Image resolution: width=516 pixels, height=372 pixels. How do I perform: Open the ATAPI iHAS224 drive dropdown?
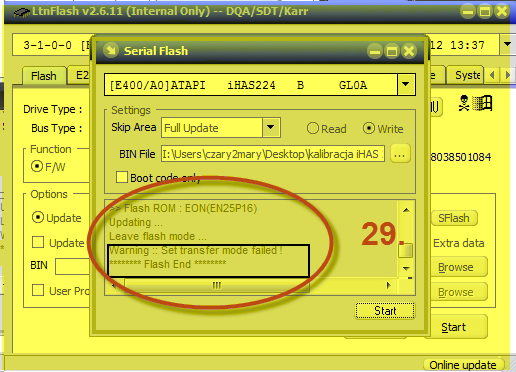(406, 85)
